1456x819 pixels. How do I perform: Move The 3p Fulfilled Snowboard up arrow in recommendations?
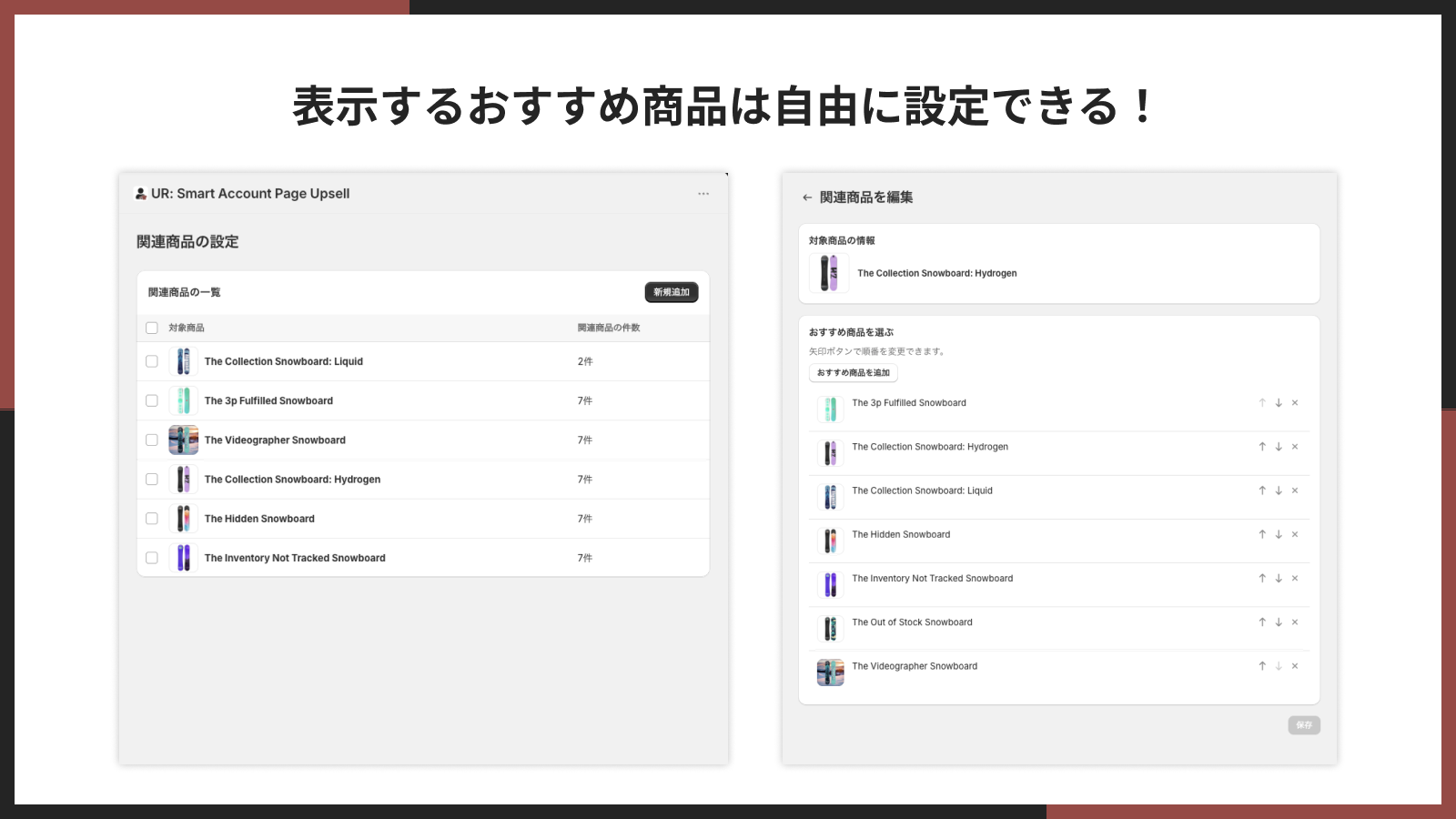tap(1262, 403)
